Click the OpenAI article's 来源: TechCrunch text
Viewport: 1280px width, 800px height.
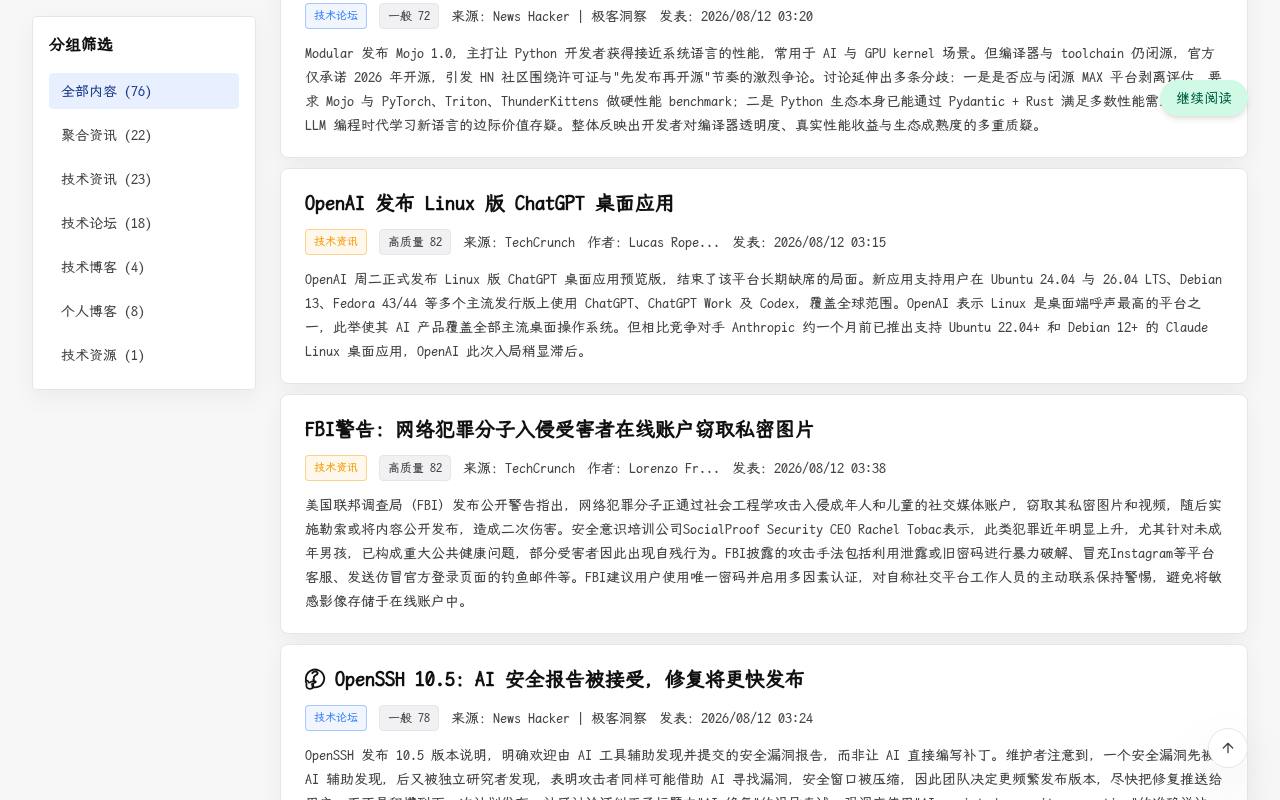[519, 242]
